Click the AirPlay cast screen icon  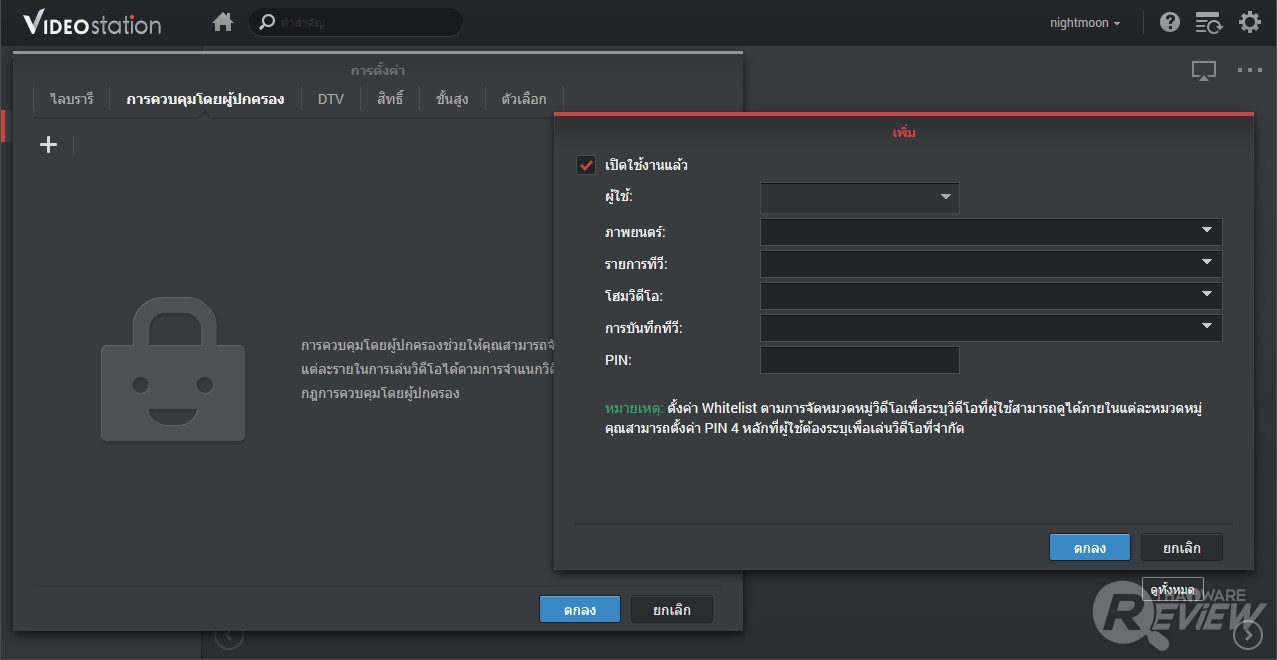pos(1204,71)
